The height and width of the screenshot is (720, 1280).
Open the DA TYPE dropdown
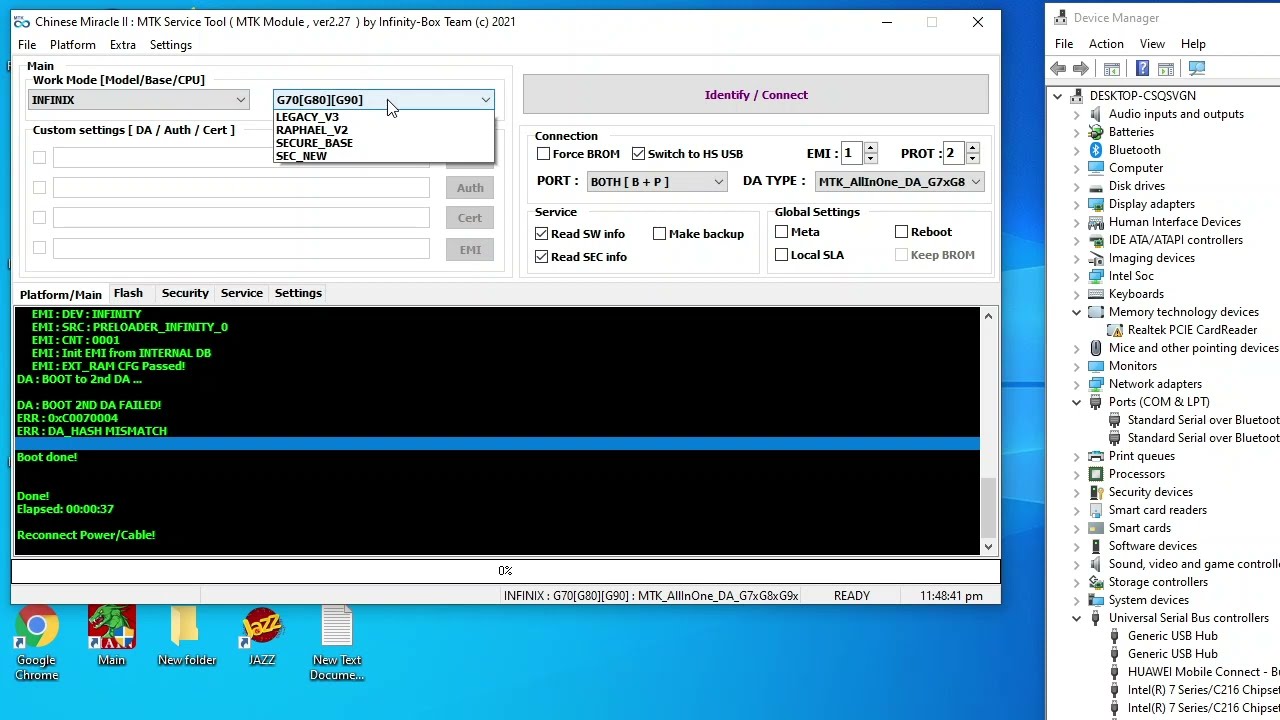pos(899,182)
